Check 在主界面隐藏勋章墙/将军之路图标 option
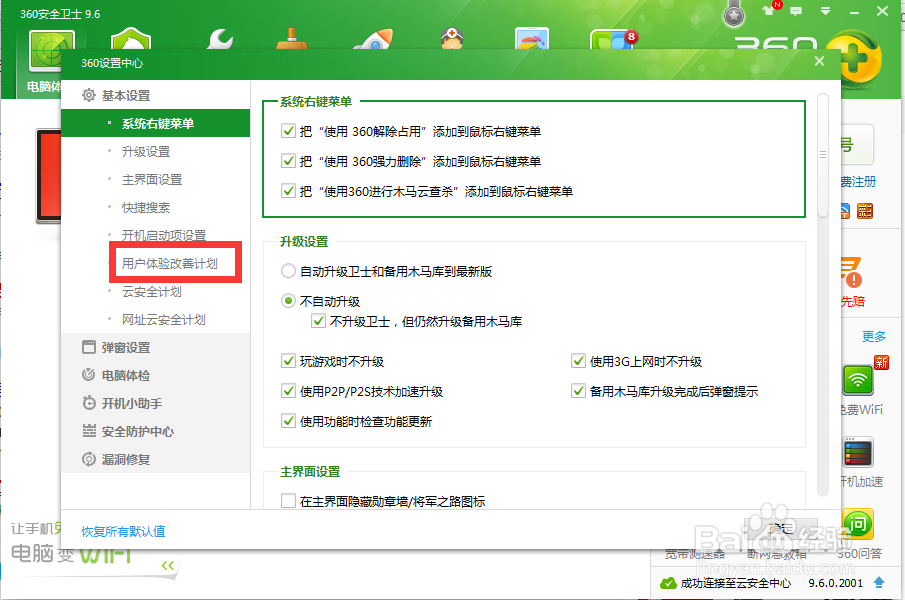The image size is (905, 600). tap(288, 501)
